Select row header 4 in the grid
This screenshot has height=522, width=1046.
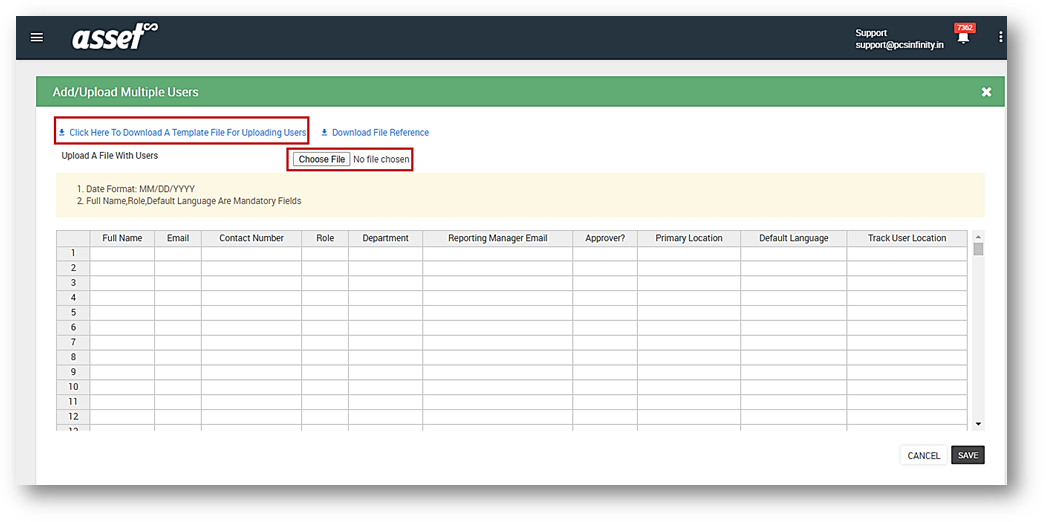[x=73, y=298]
